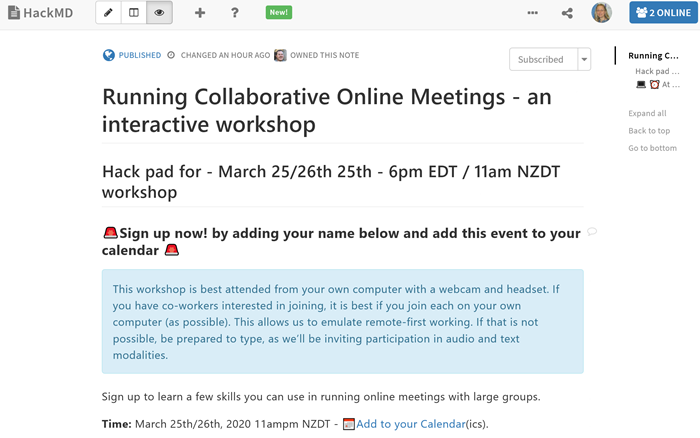Switch to edit mode with pencil icon
Image resolution: width=700 pixels, height=438 pixels.
click(x=109, y=13)
